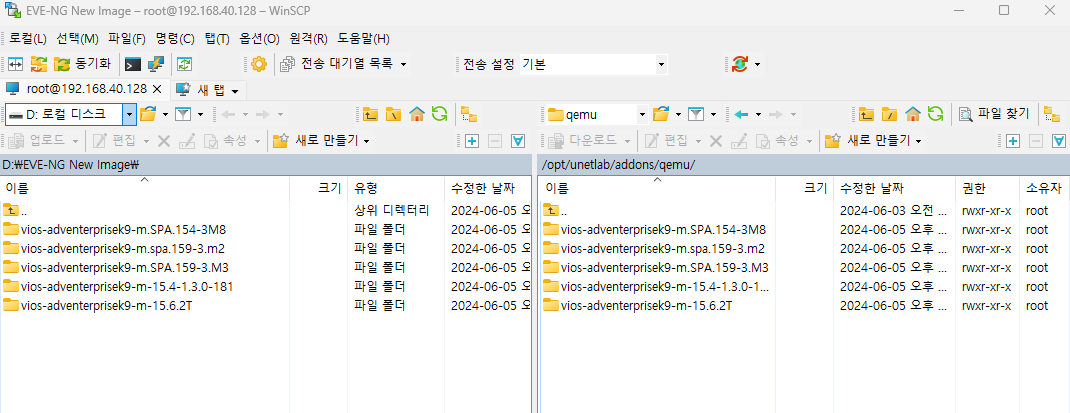
Task: Go to local parent directory icon
Action: (x=371, y=114)
